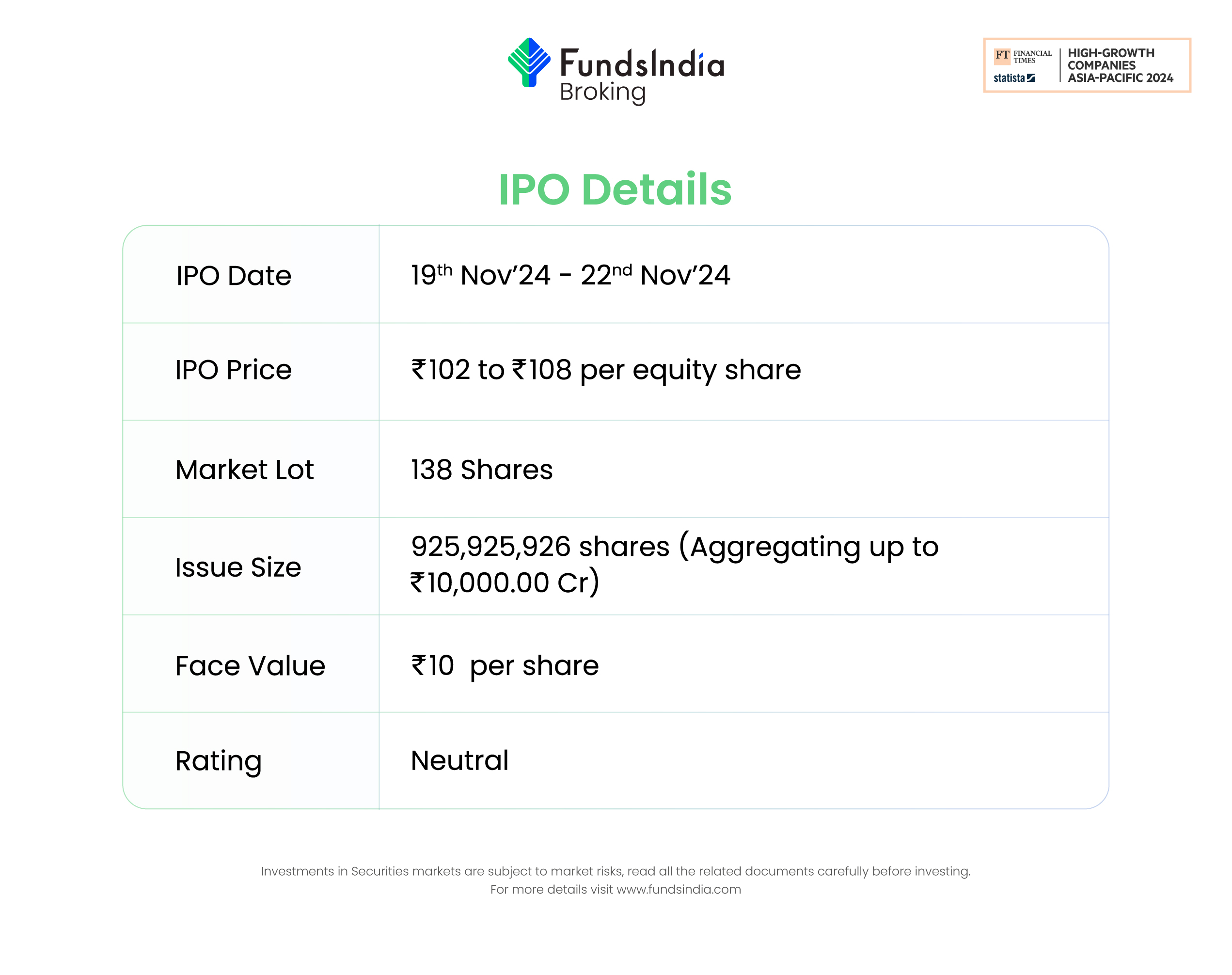Image resolution: width=1232 pixels, height=975 pixels.
Task: Click the 138 Shares value
Action: [x=482, y=470]
